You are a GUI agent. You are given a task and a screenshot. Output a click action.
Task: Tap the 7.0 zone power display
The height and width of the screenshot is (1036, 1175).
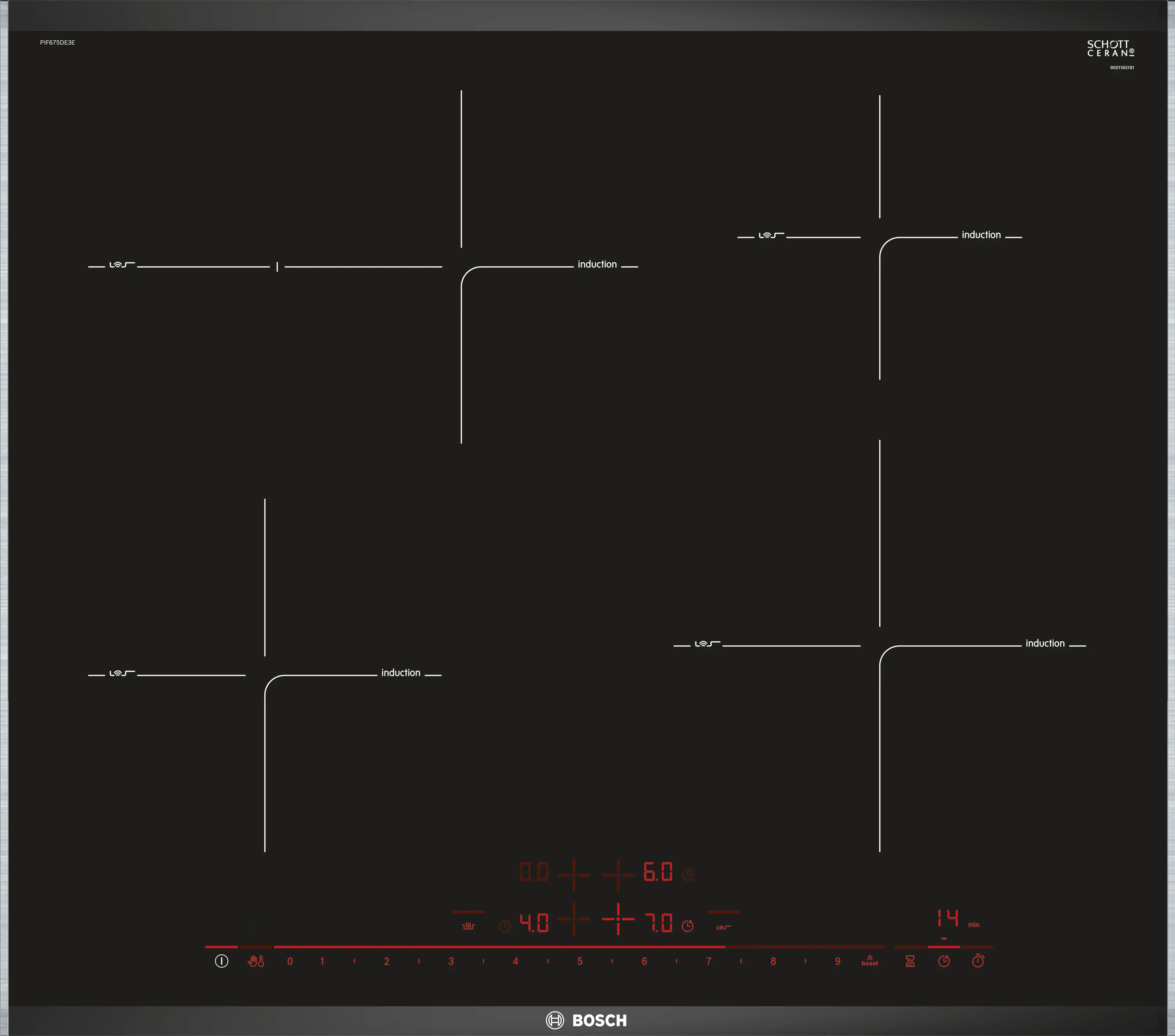click(x=659, y=923)
